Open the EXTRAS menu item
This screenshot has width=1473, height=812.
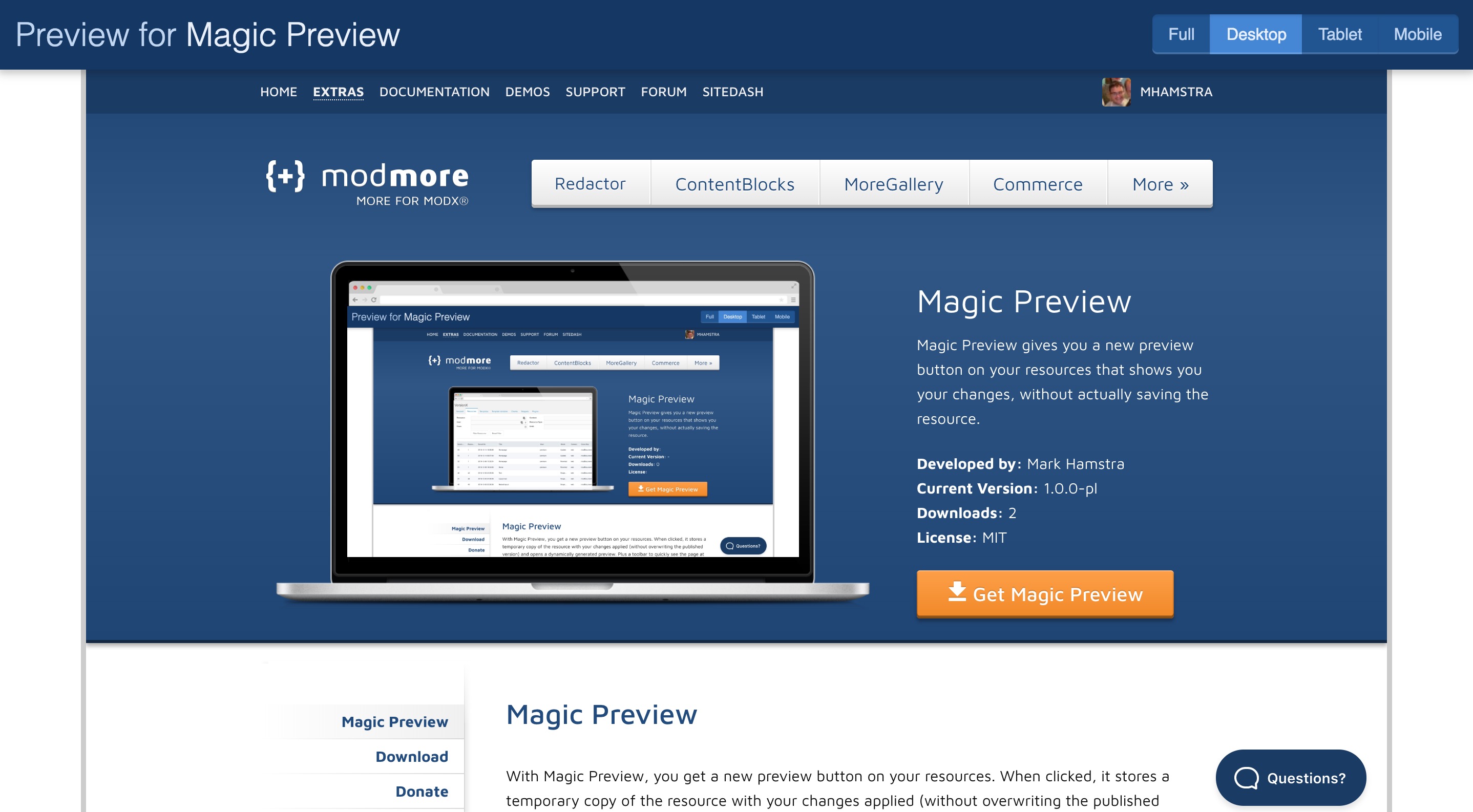click(x=338, y=91)
